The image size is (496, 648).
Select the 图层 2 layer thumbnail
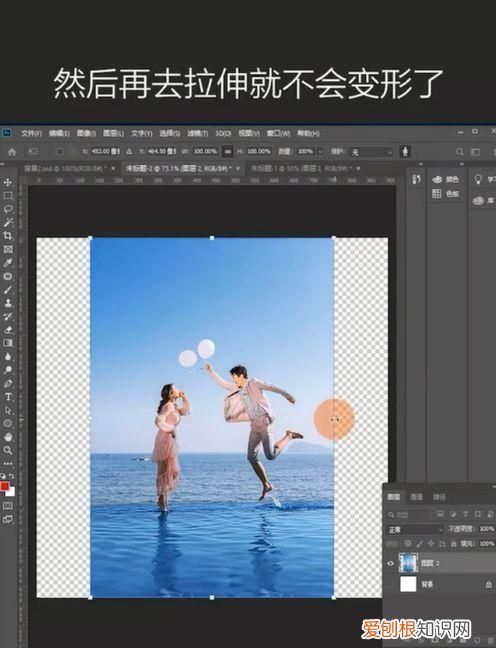tap(408, 563)
